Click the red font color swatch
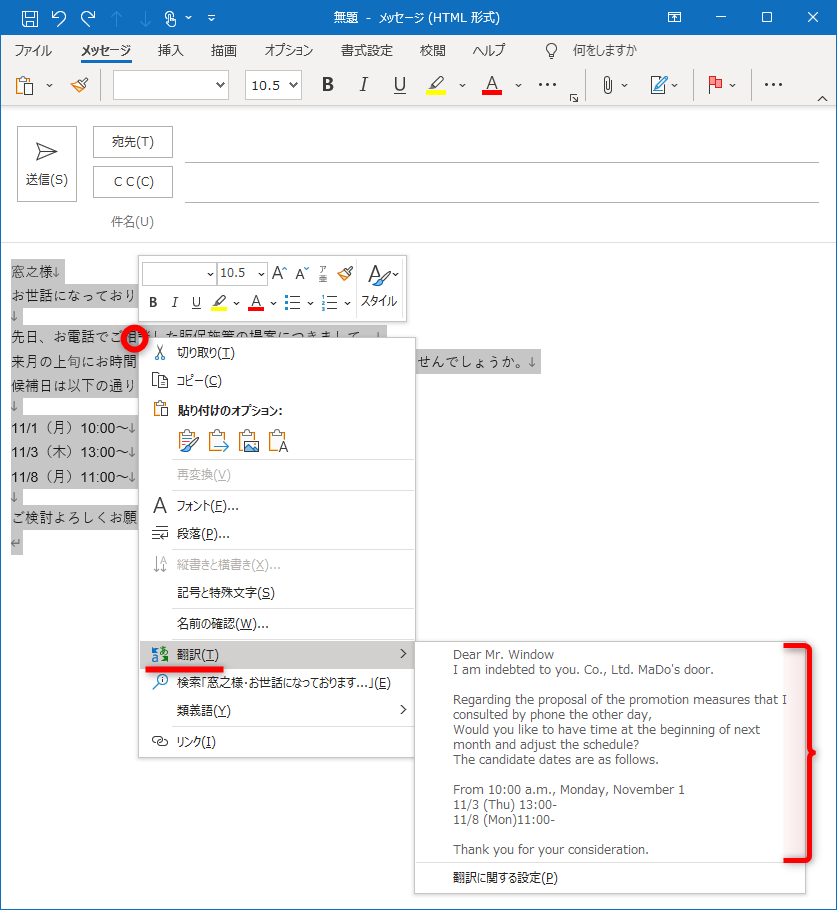The height and width of the screenshot is (910, 837). [492, 91]
